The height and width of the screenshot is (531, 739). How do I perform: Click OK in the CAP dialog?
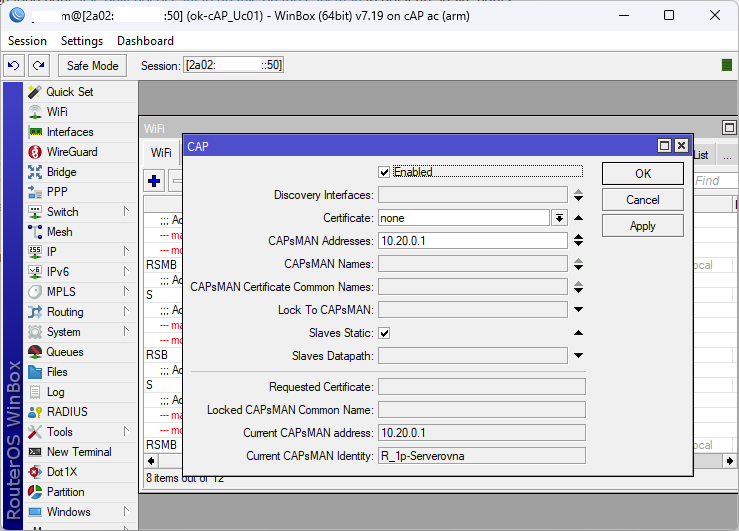[643, 174]
